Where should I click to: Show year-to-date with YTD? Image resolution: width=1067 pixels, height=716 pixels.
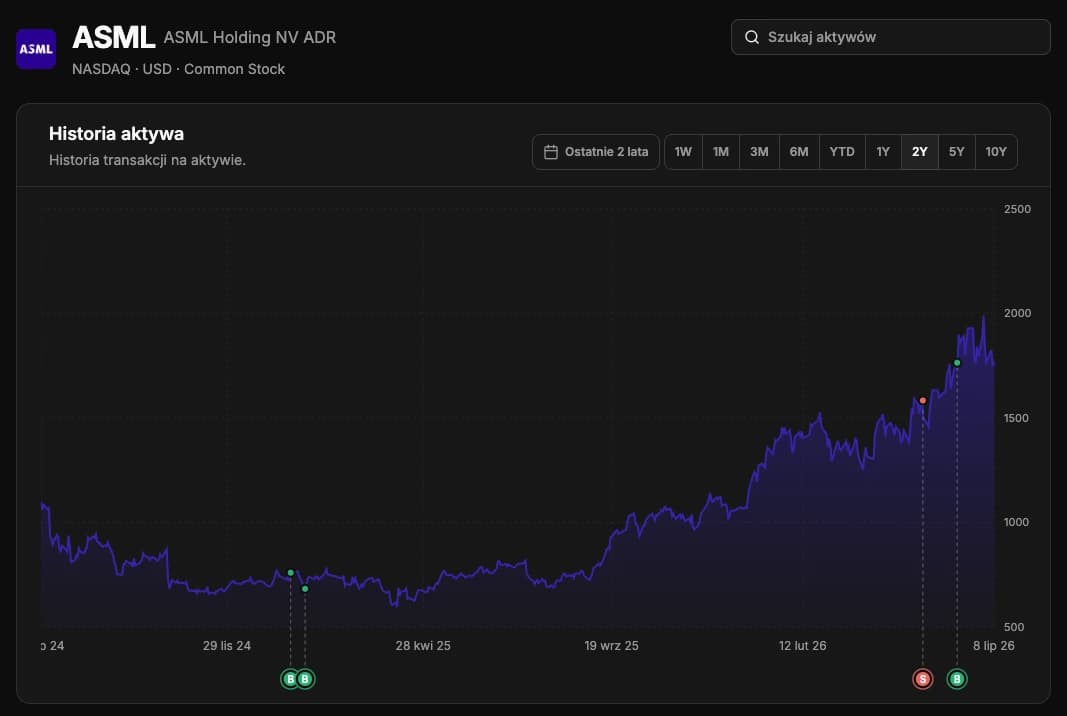tap(842, 152)
